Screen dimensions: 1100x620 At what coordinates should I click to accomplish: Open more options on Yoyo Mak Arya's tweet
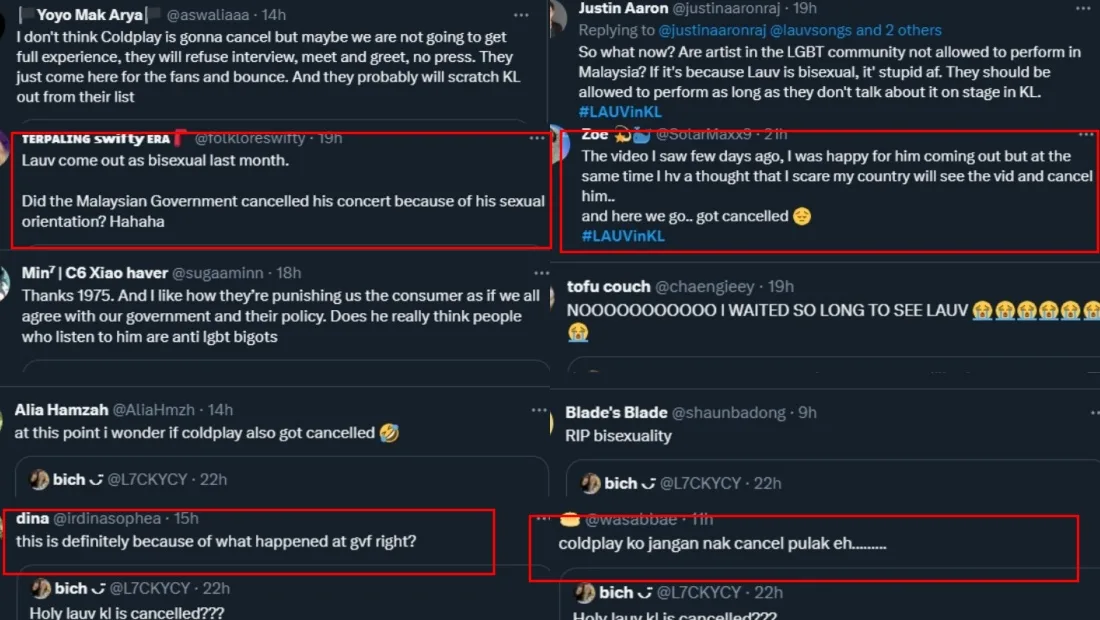pyautogui.click(x=521, y=15)
